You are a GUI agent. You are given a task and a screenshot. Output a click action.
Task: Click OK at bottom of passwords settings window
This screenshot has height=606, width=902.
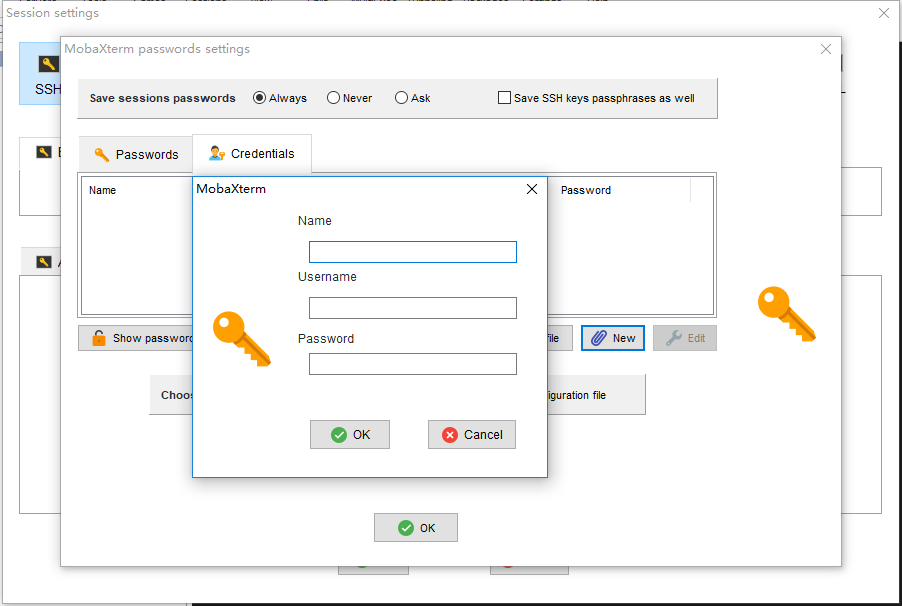point(416,528)
